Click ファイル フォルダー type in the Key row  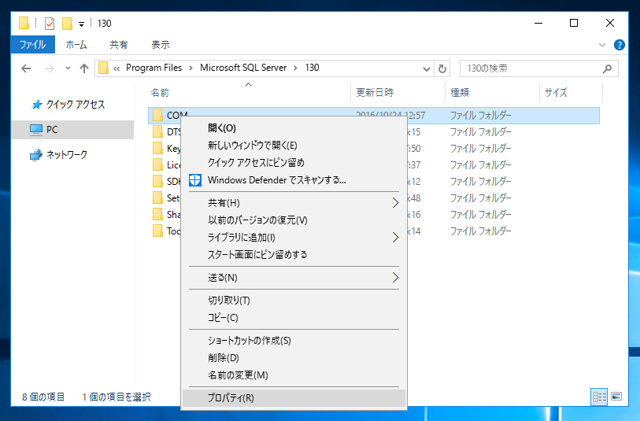coord(480,148)
